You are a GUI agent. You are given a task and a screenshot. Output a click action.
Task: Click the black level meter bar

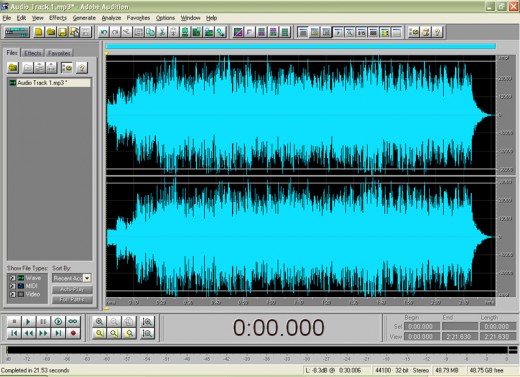(257, 350)
